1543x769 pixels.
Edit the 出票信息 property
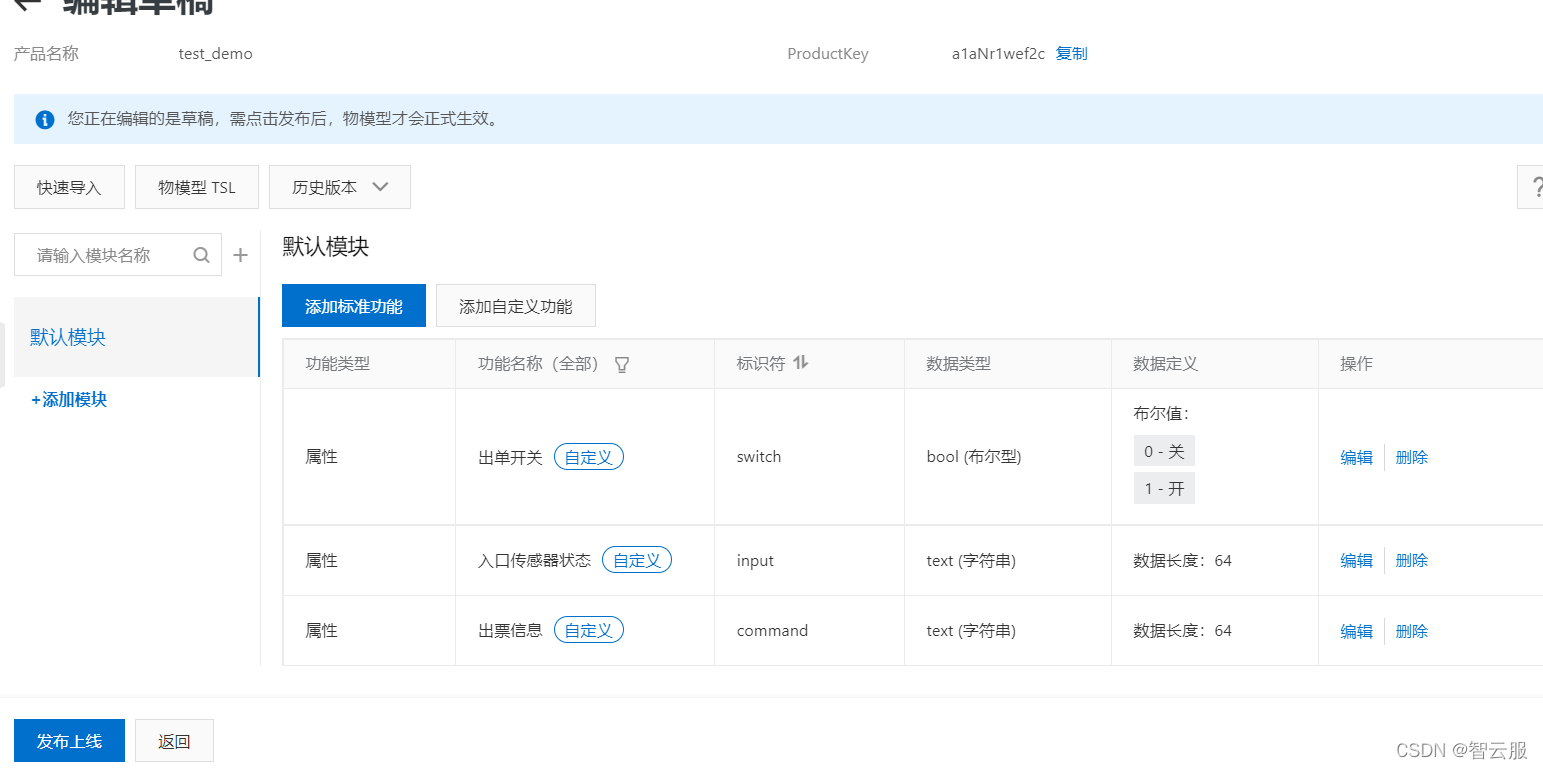click(x=1356, y=631)
